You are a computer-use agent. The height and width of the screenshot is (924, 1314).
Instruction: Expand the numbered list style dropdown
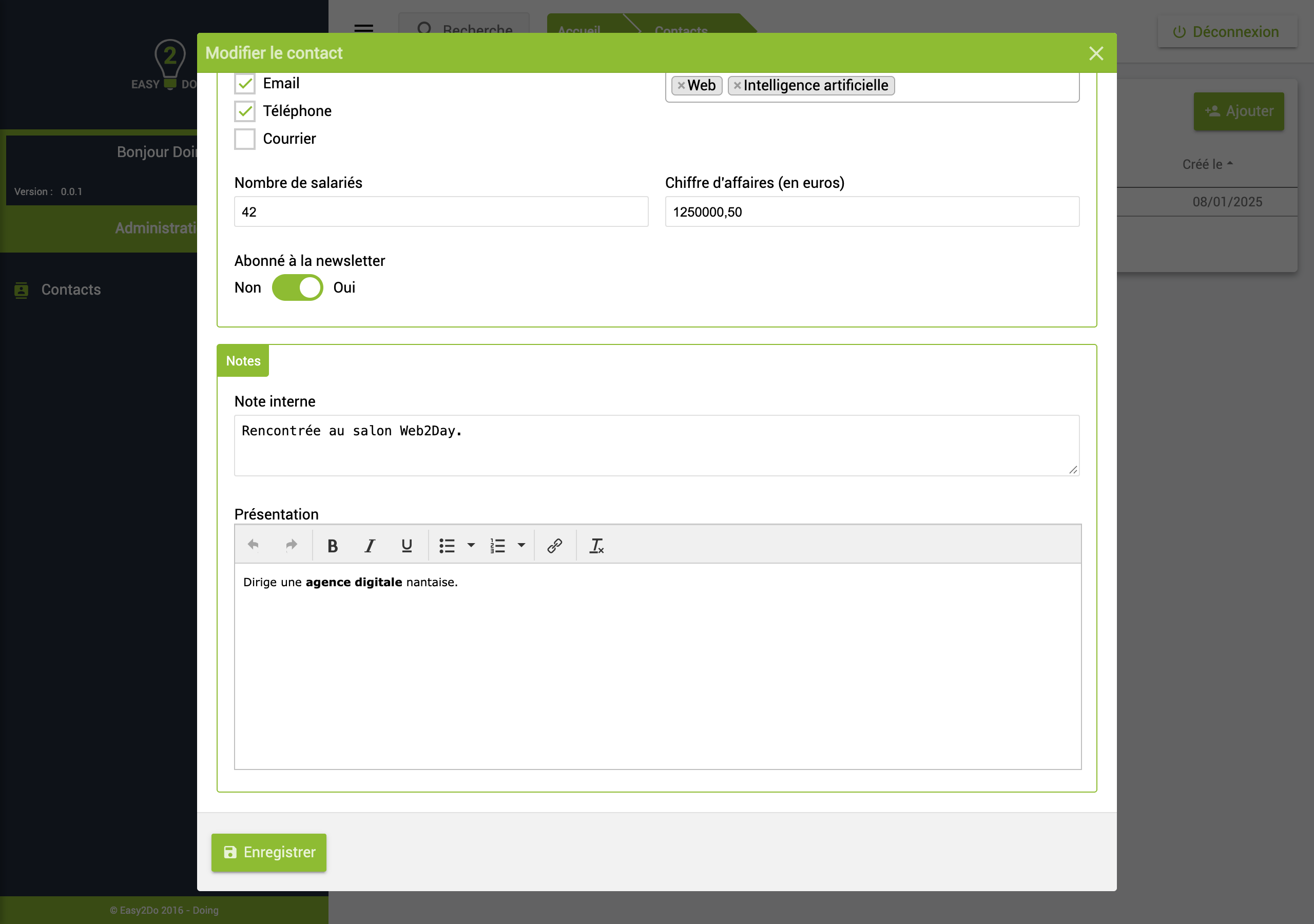[x=521, y=545]
